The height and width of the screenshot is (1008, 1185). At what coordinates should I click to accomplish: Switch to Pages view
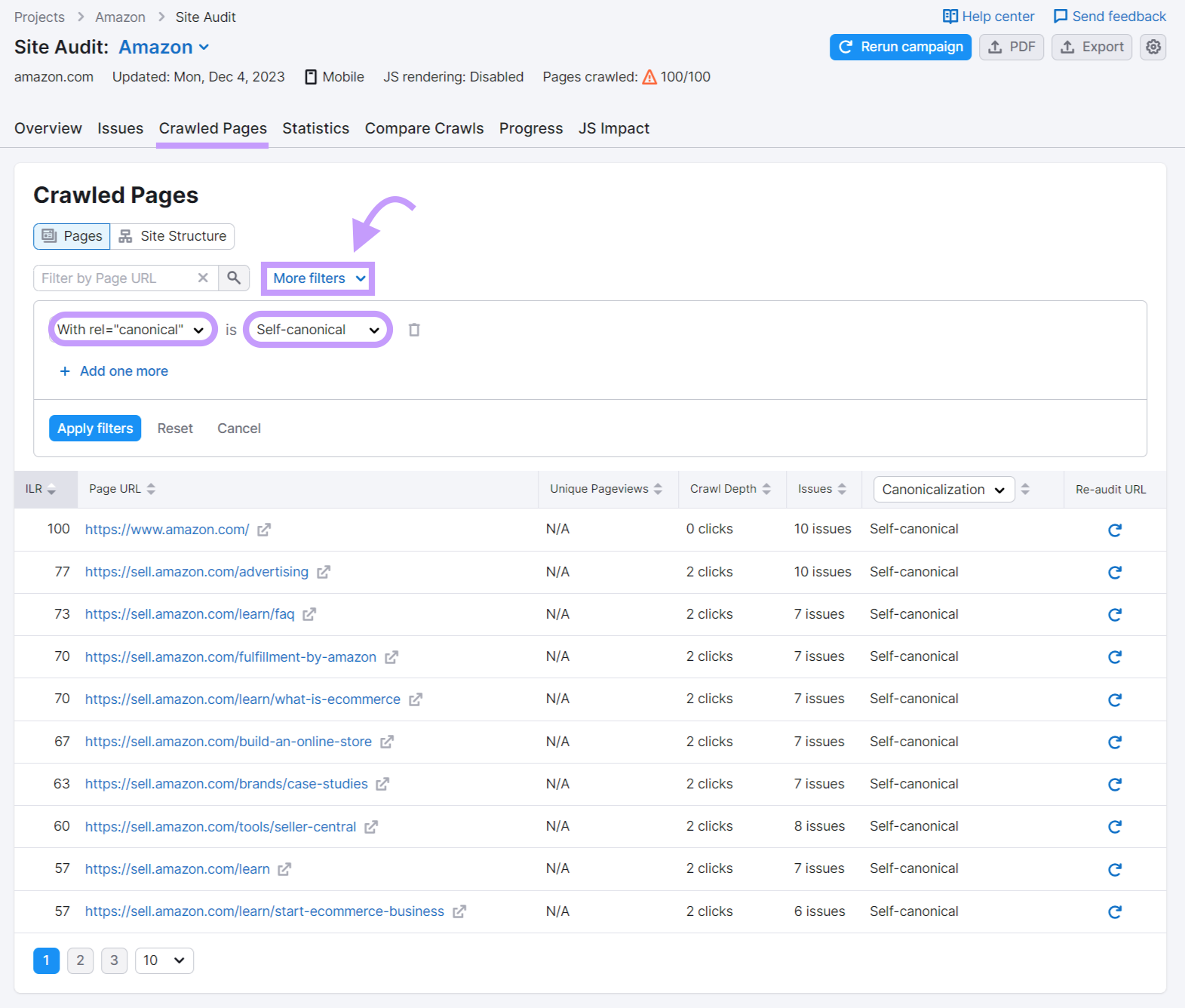pos(72,236)
